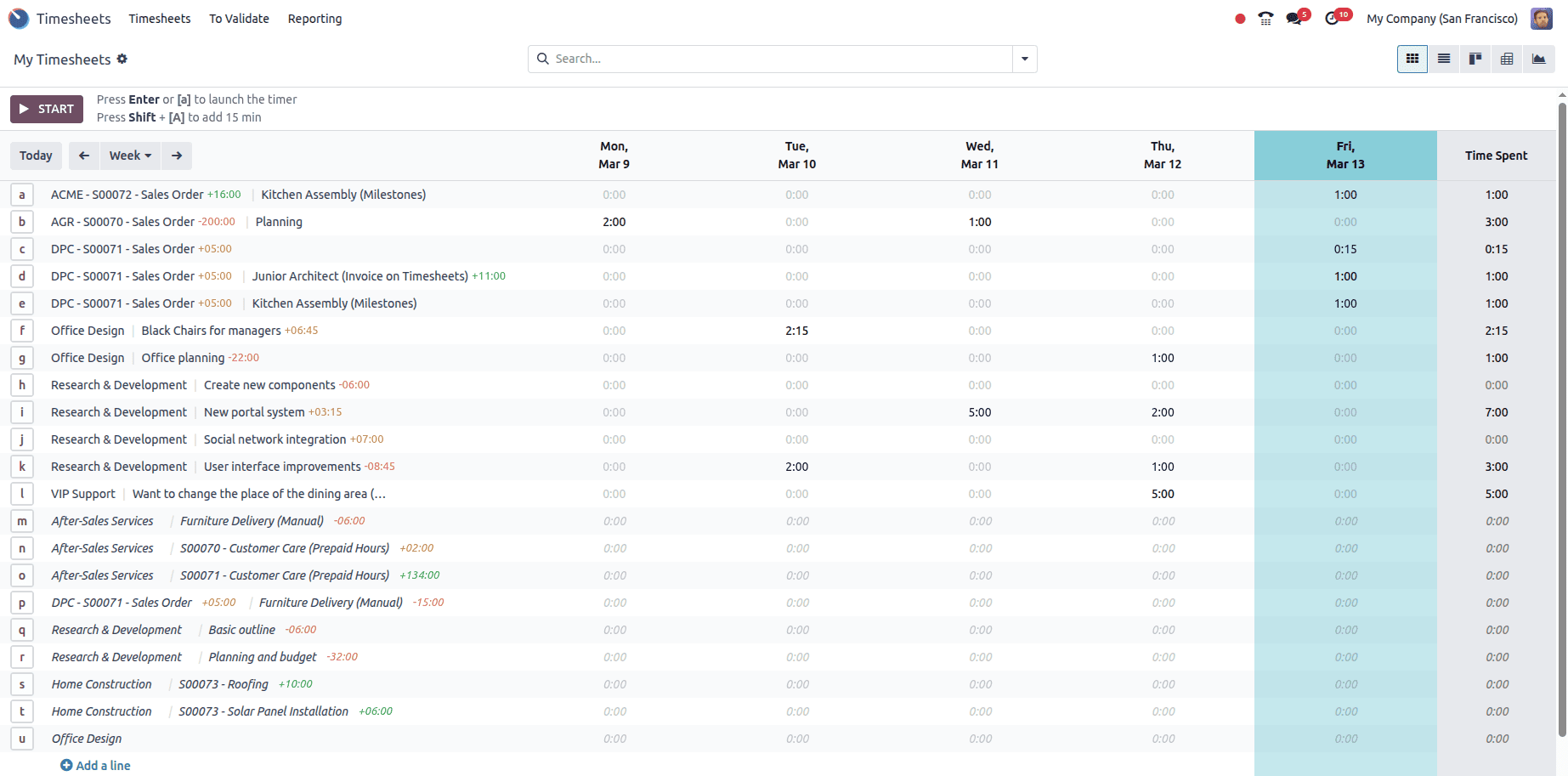1568x776 pixels.
Task: Click the Search input field
Action: click(x=765, y=59)
